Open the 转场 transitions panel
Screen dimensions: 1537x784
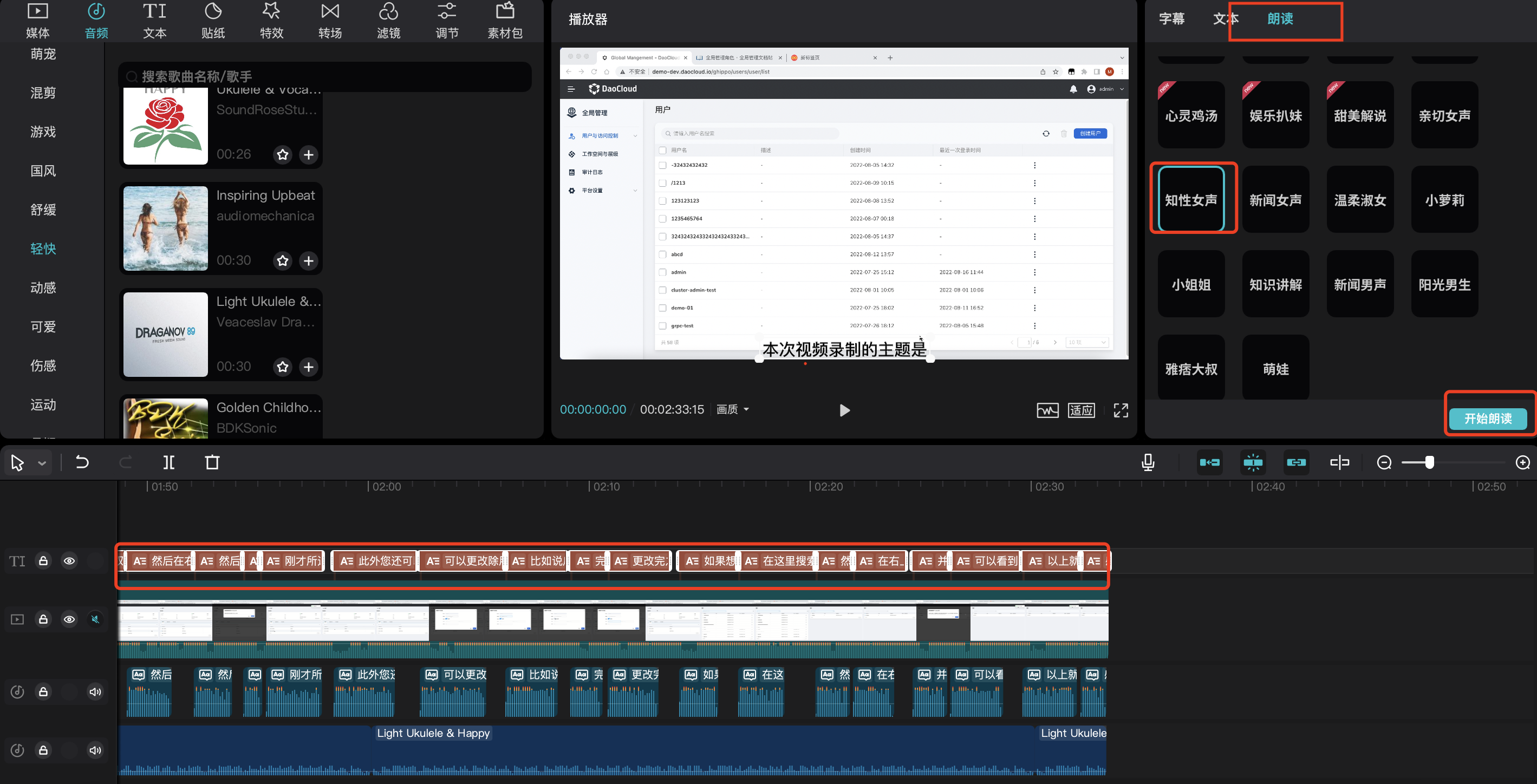click(x=330, y=20)
